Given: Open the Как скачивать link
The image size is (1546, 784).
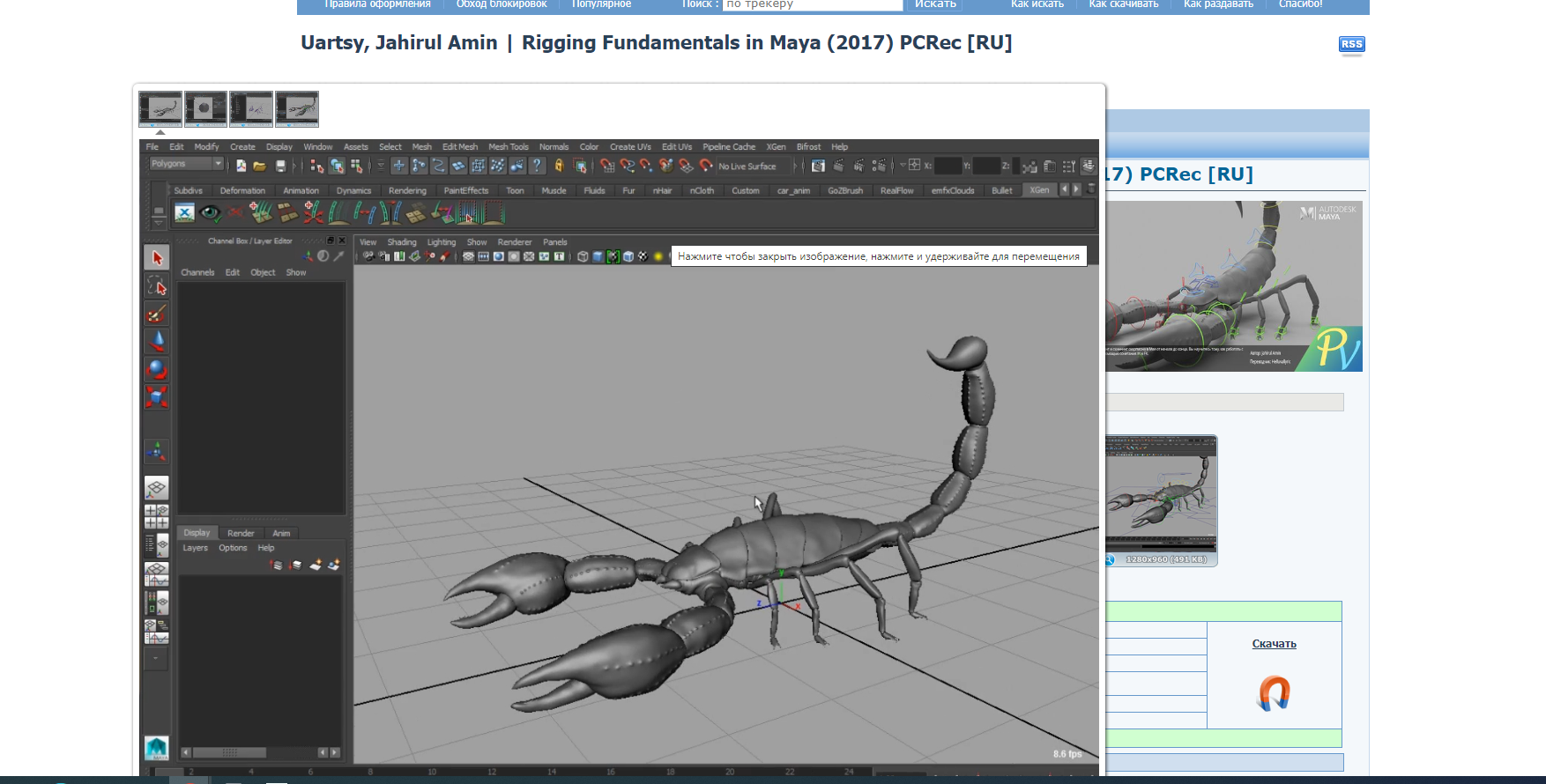Looking at the screenshot, I should [1124, 4].
